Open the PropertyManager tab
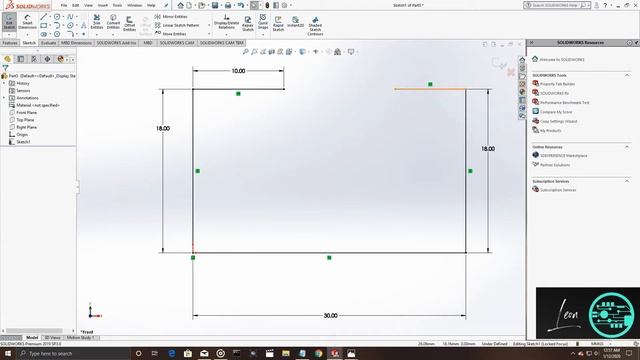640x360 pixels. pos(21,59)
